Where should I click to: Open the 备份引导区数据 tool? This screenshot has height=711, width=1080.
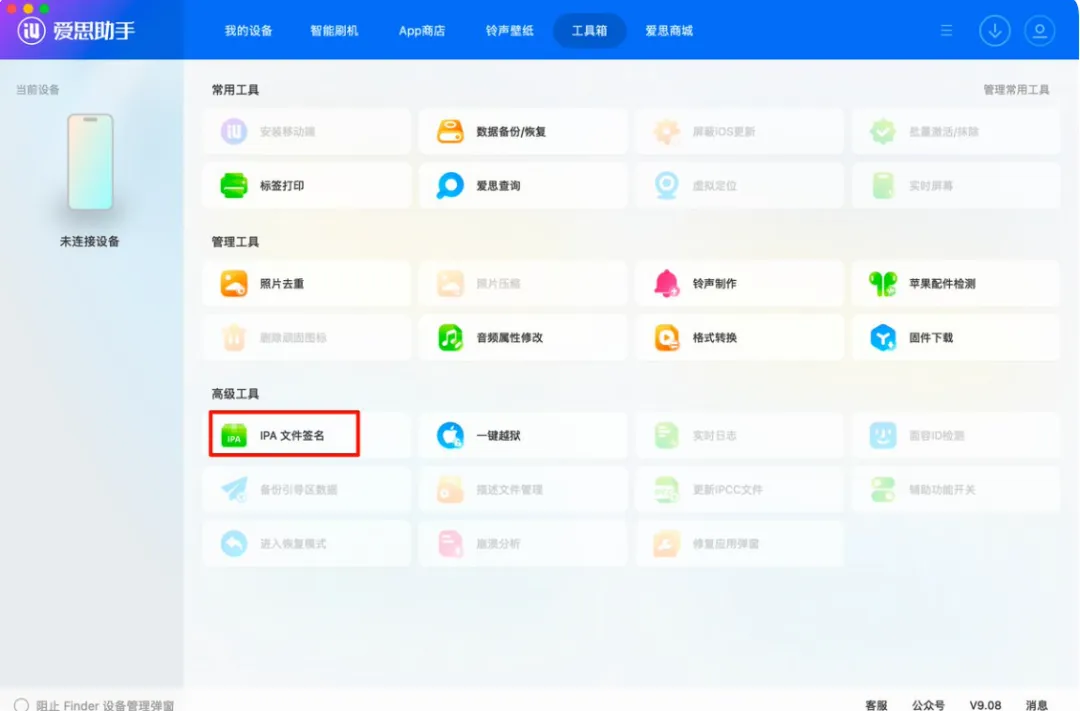point(307,489)
